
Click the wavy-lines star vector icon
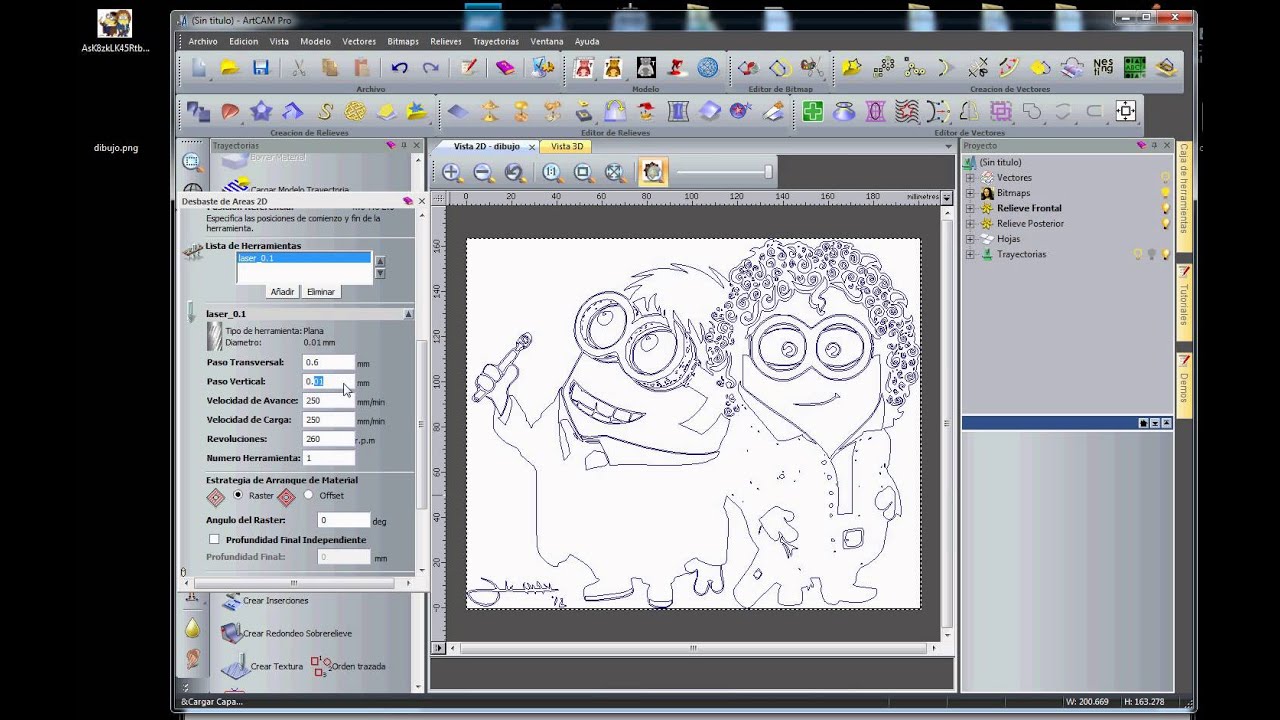[x=907, y=112]
